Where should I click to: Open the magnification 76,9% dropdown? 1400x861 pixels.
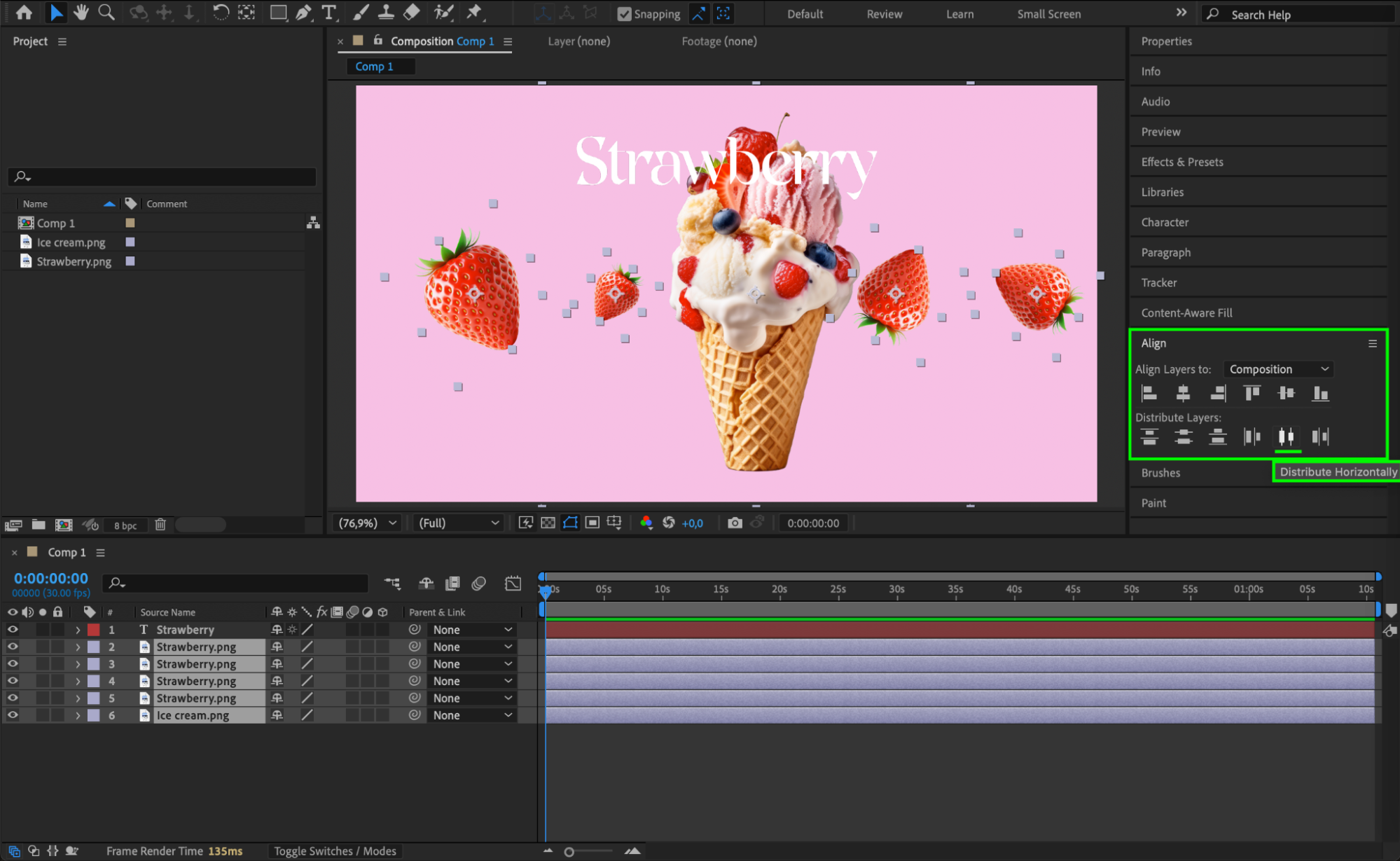click(367, 523)
